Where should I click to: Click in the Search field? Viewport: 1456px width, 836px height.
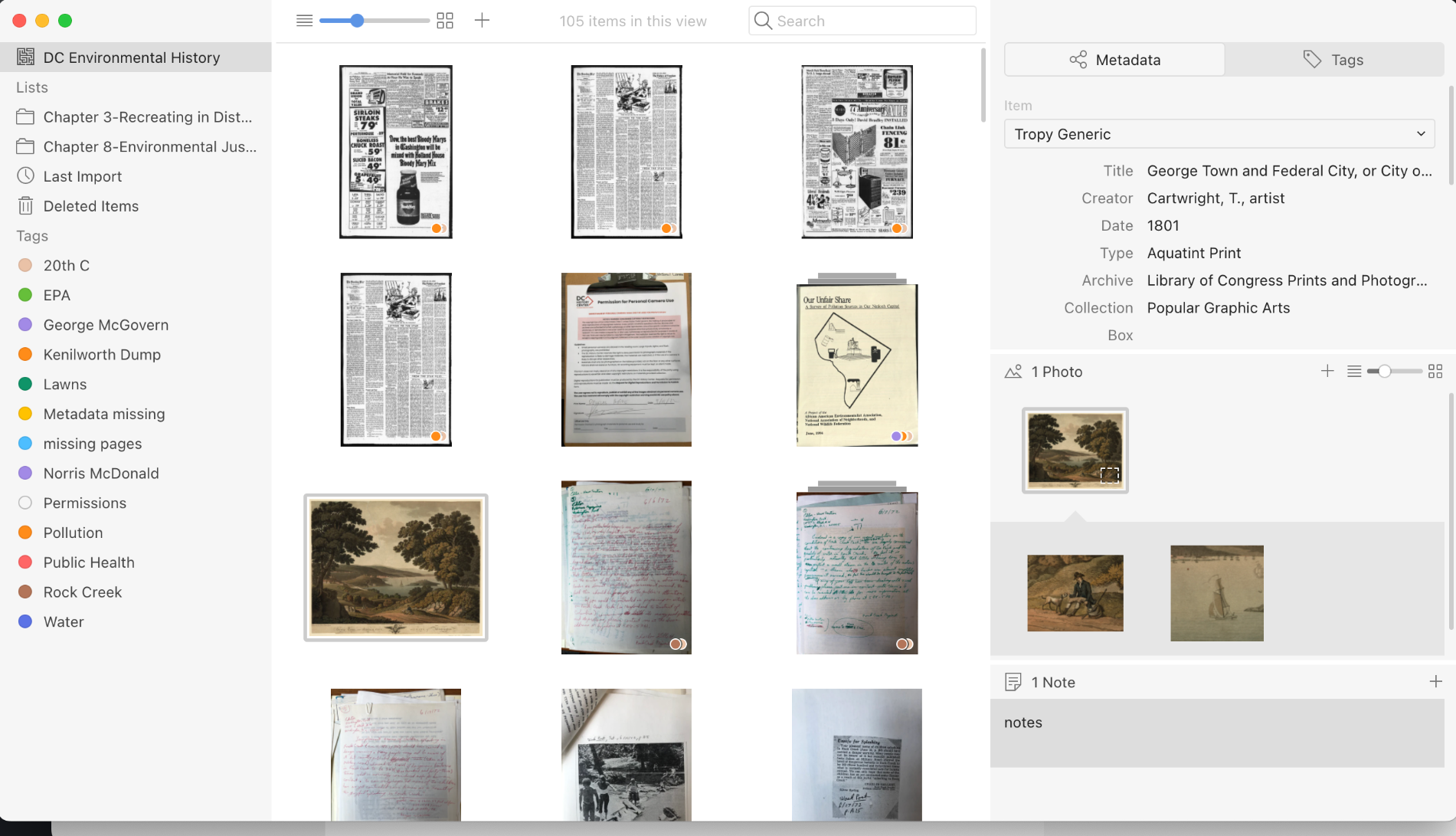click(862, 21)
